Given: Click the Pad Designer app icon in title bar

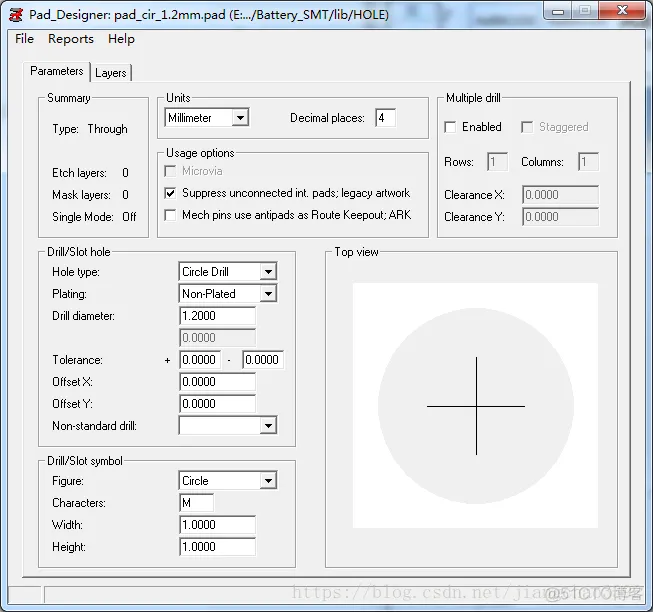Looking at the screenshot, I should [16, 15].
